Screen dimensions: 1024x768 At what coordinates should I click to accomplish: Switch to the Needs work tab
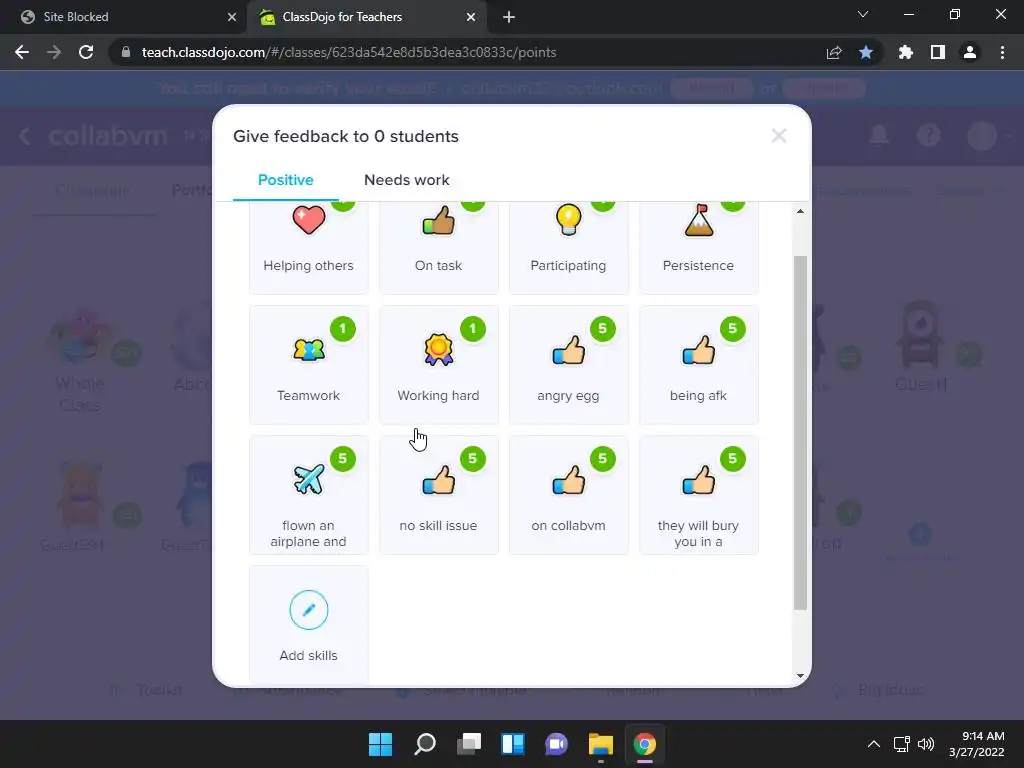tap(406, 180)
